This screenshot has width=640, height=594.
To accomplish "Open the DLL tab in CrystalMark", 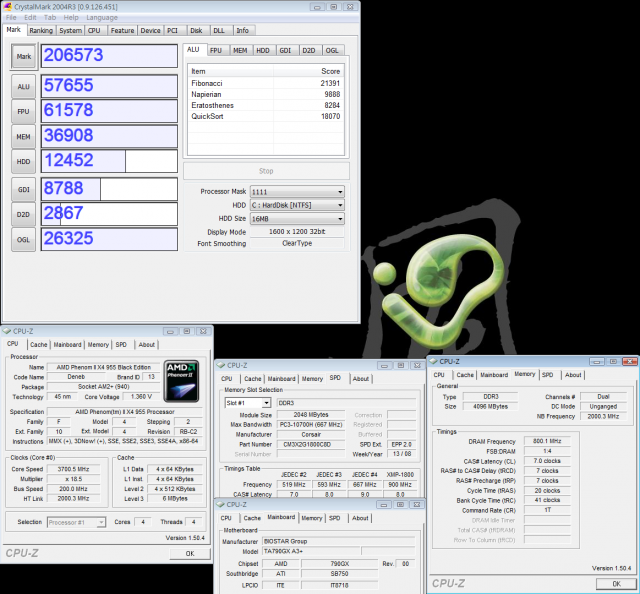I will tap(219, 31).
